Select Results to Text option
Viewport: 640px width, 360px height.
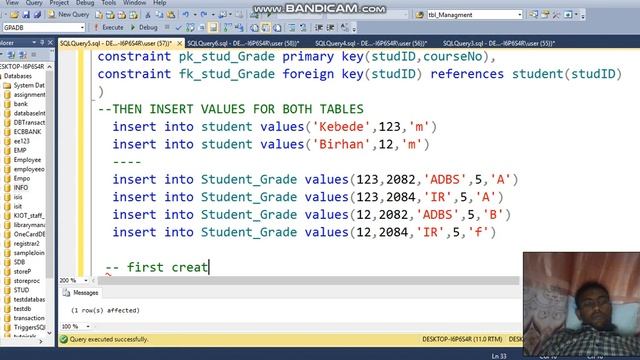point(254,28)
